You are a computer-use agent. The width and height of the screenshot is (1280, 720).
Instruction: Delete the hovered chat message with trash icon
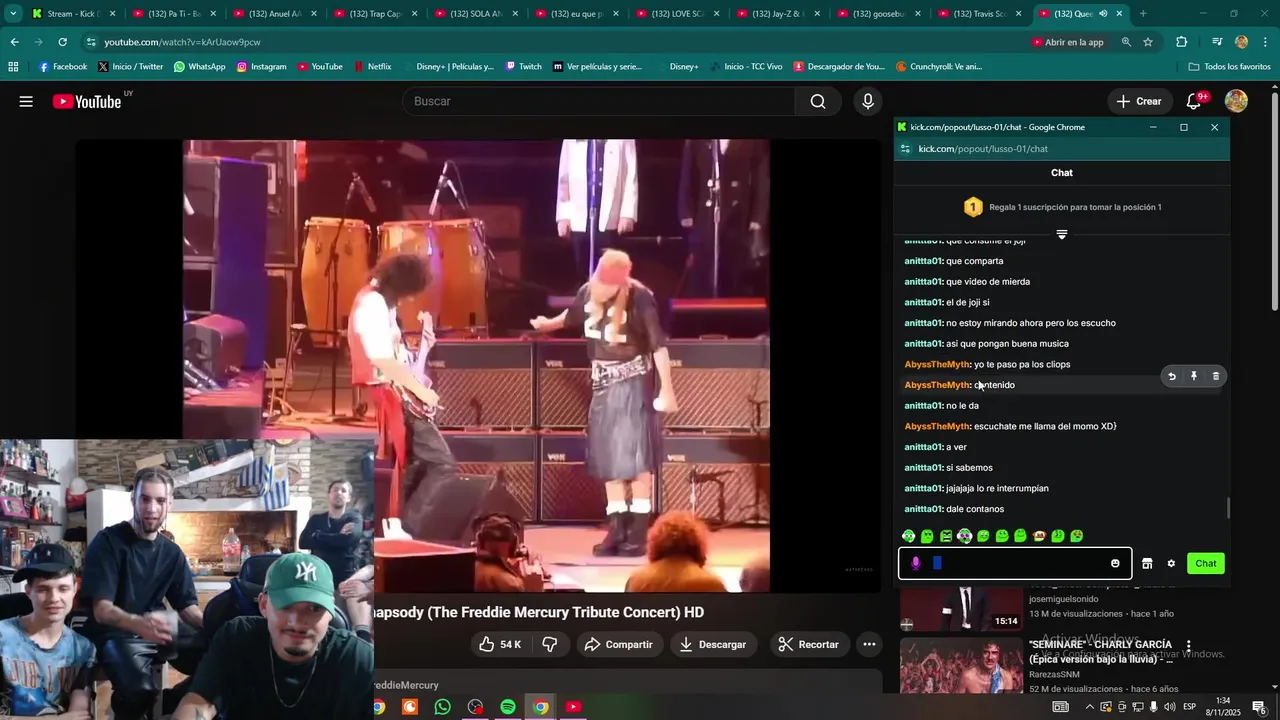(x=1216, y=376)
